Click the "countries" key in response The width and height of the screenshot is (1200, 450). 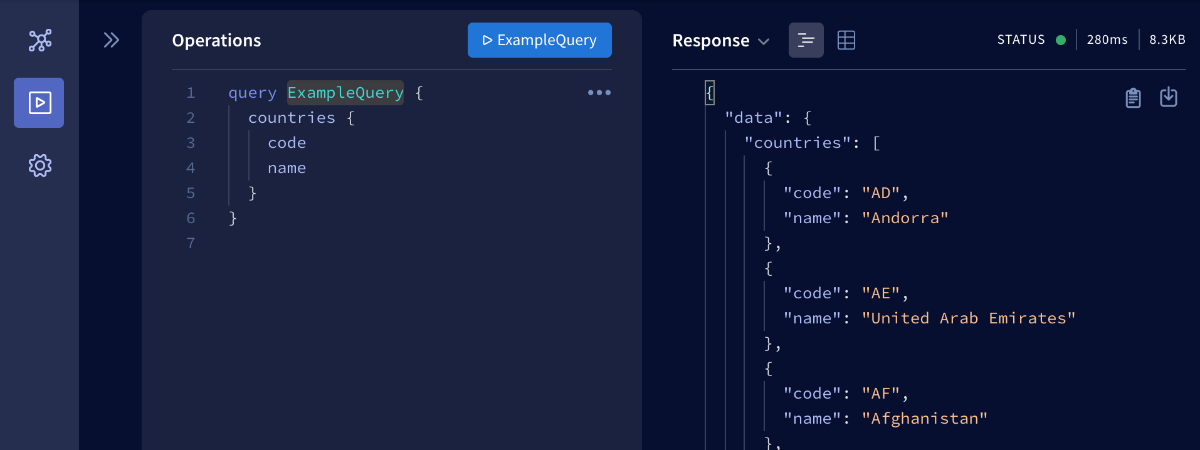tap(798, 143)
